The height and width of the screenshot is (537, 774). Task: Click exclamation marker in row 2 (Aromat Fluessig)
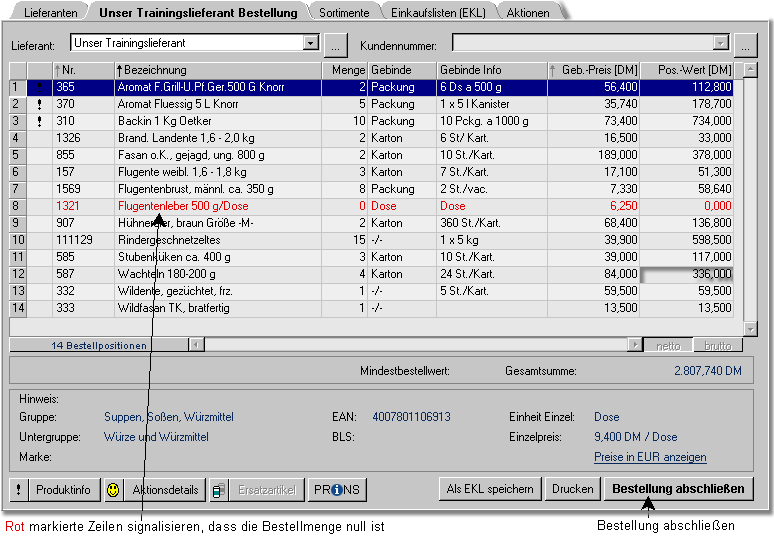coord(39,104)
